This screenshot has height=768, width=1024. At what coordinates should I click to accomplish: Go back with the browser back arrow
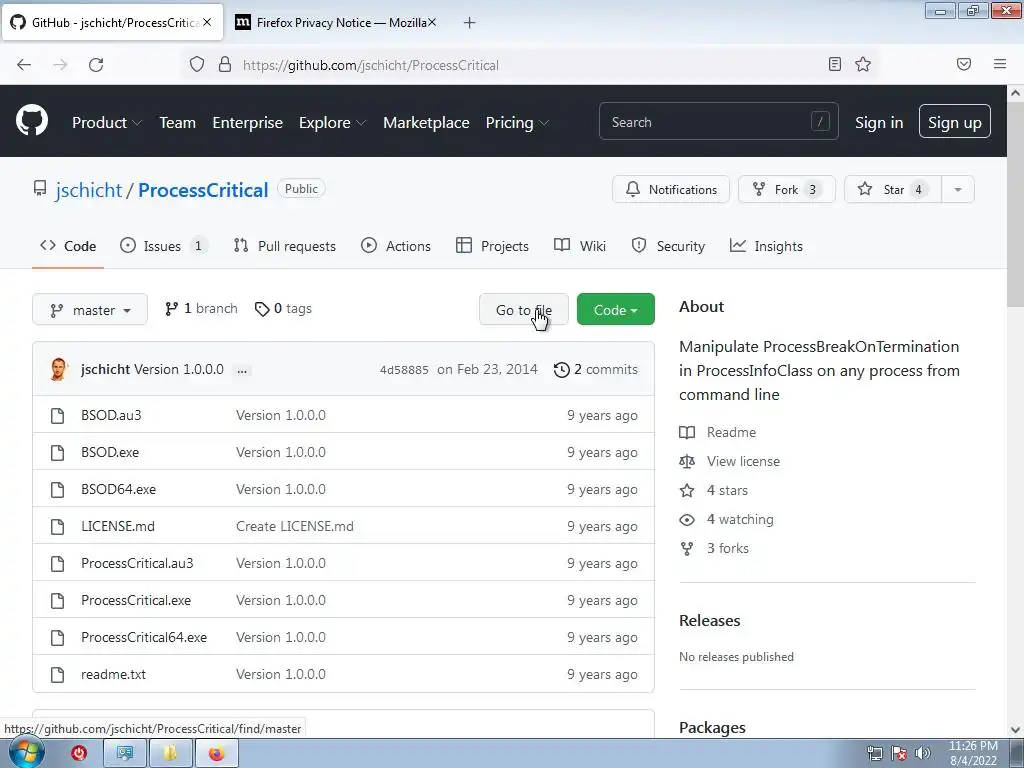[x=24, y=65]
